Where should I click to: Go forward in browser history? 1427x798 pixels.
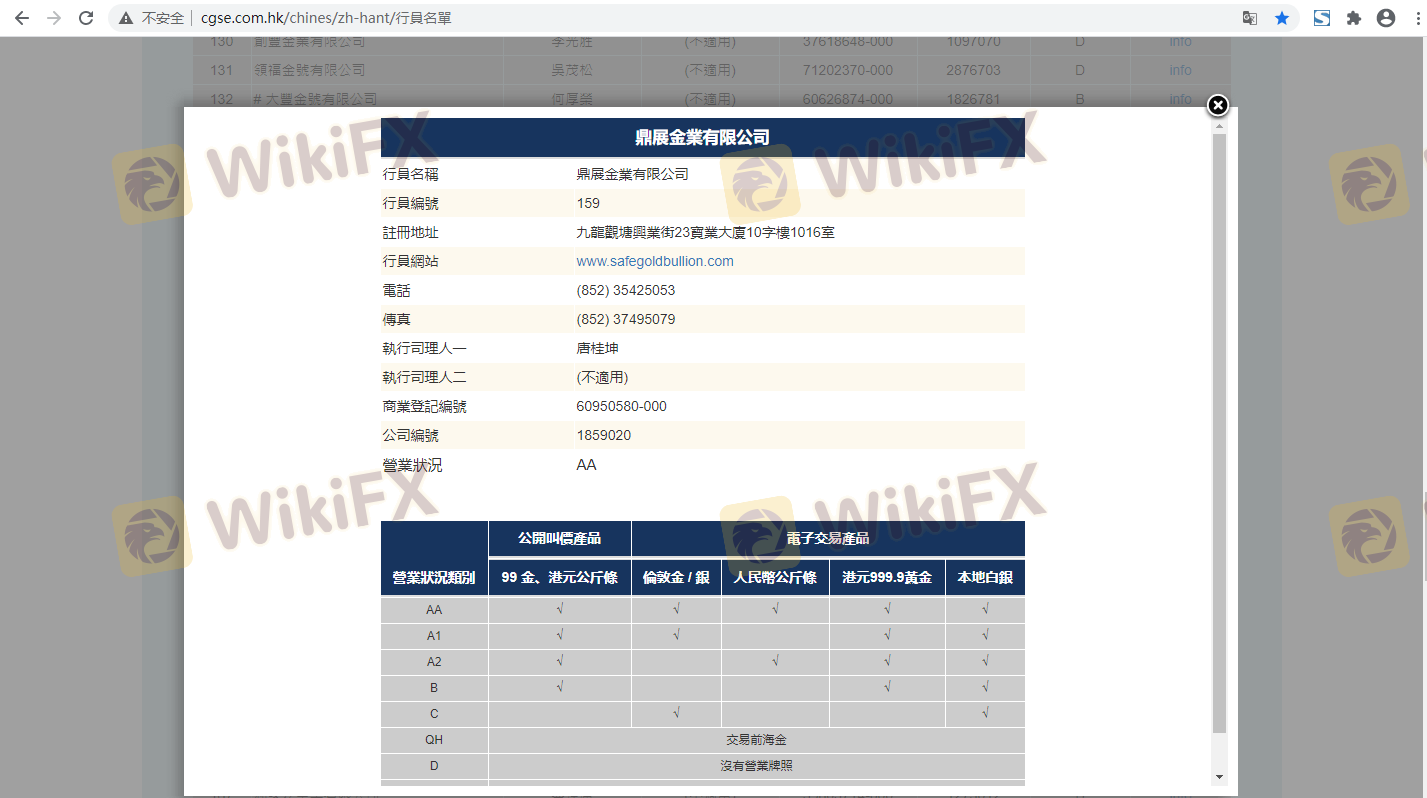coord(54,18)
